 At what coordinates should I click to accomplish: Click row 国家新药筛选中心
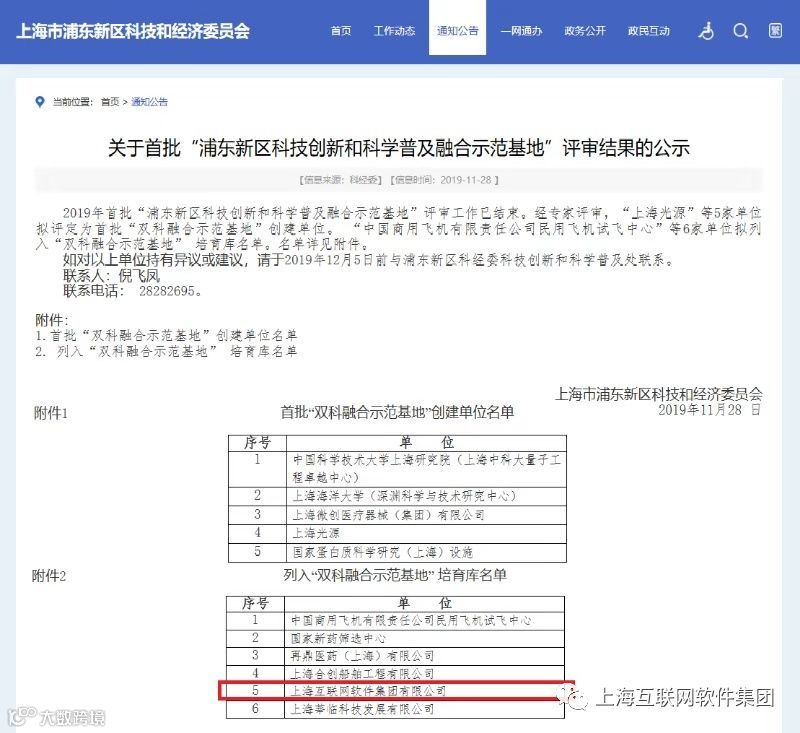tap(395, 639)
